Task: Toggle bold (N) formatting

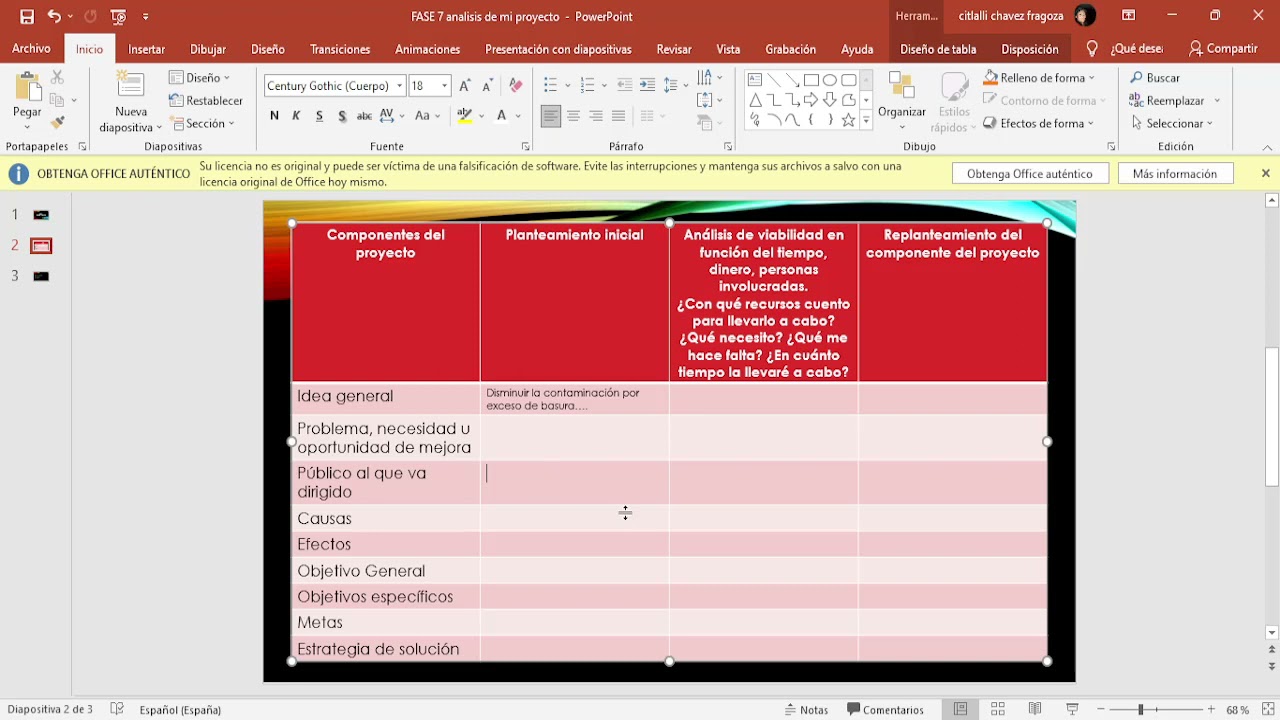Action: [274, 116]
